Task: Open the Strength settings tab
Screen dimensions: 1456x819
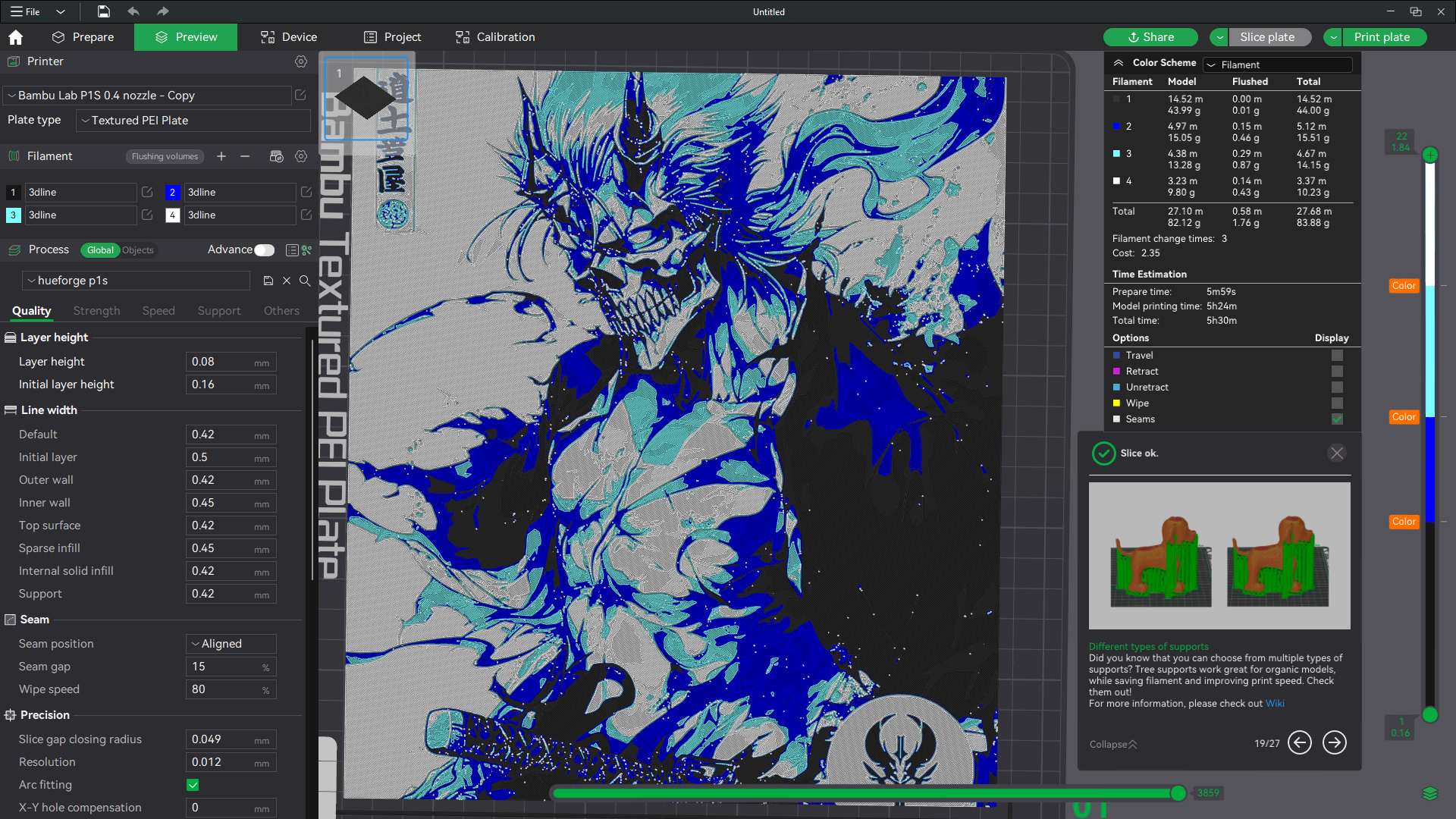Action: tap(96, 311)
